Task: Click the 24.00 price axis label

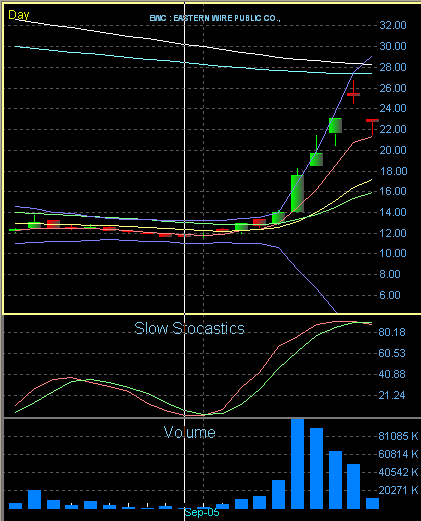Action: [393, 108]
